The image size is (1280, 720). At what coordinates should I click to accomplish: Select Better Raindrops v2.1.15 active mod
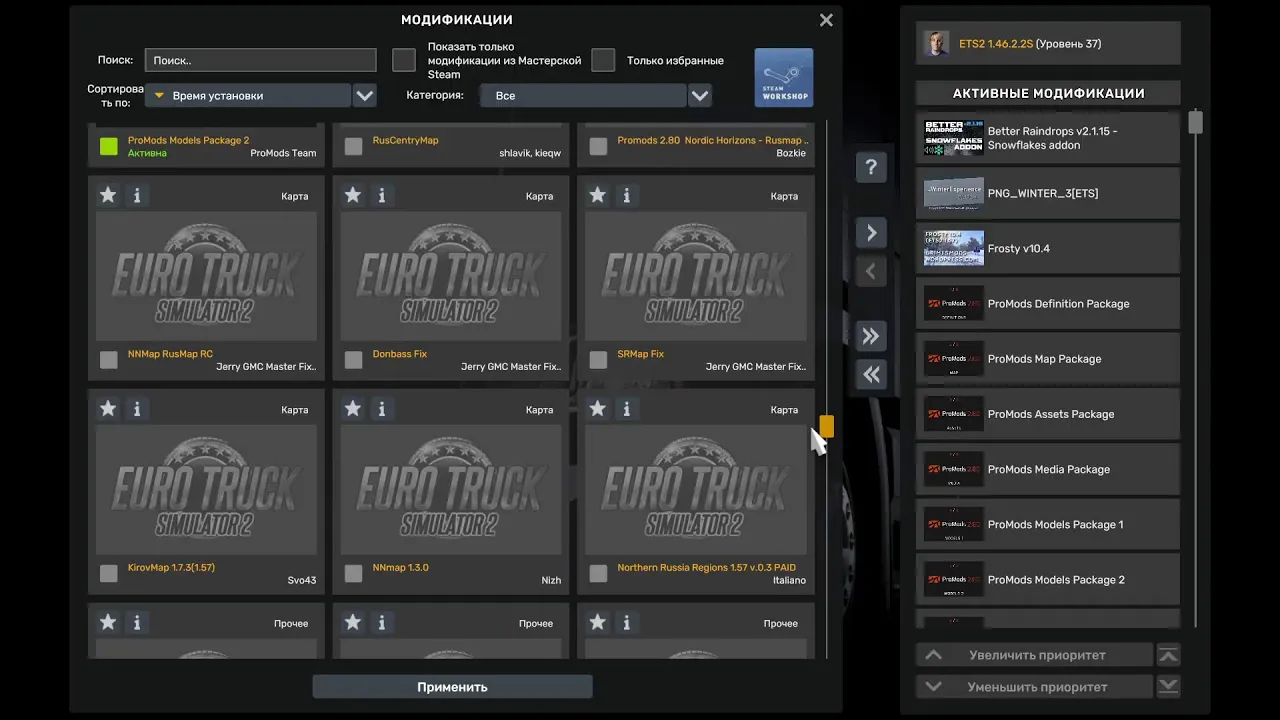pyautogui.click(x=1048, y=138)
